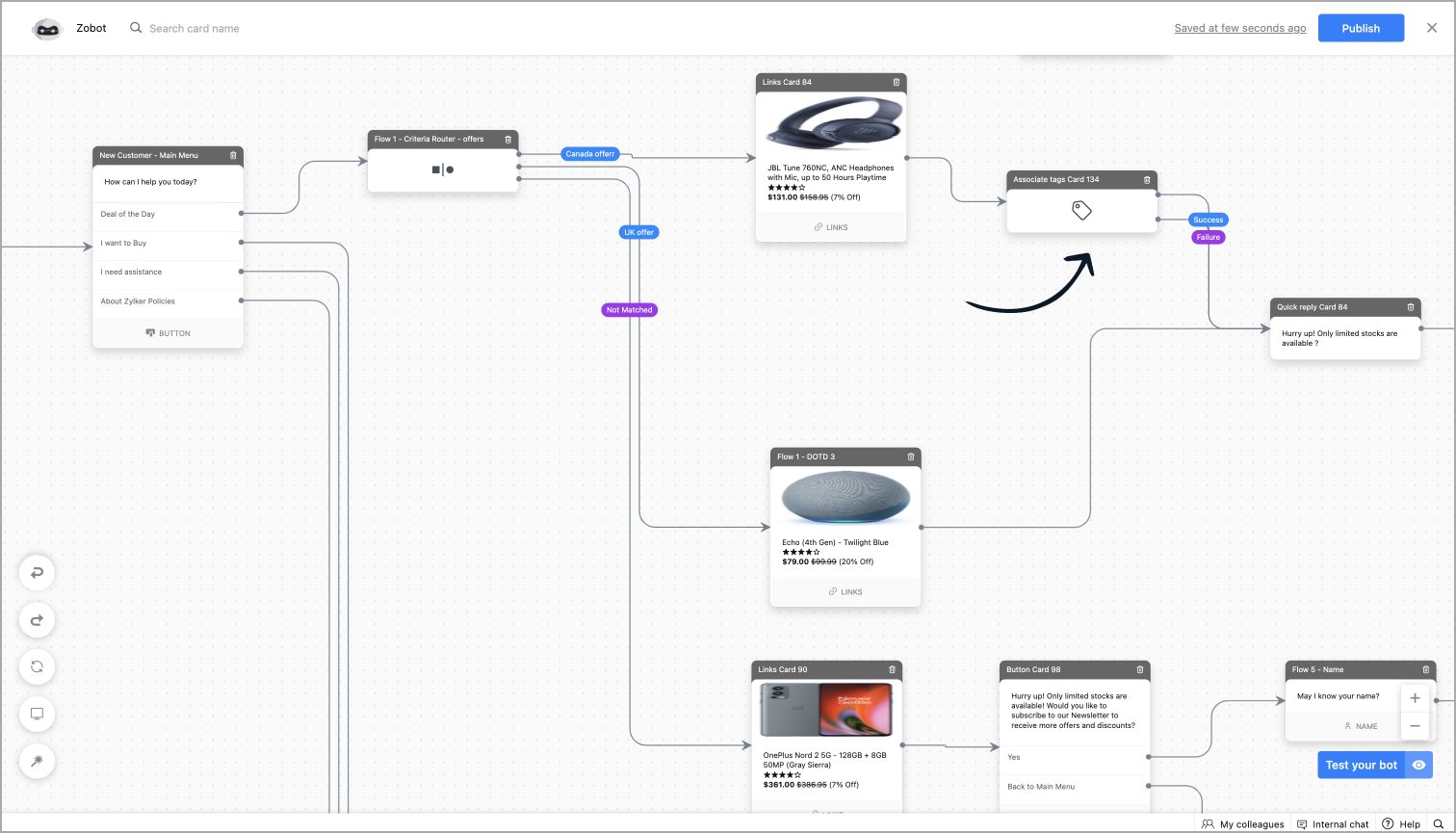Viewport: 1456px width, 833px height.
Task: Click the About Zylker Policies option
Action: 168,300
